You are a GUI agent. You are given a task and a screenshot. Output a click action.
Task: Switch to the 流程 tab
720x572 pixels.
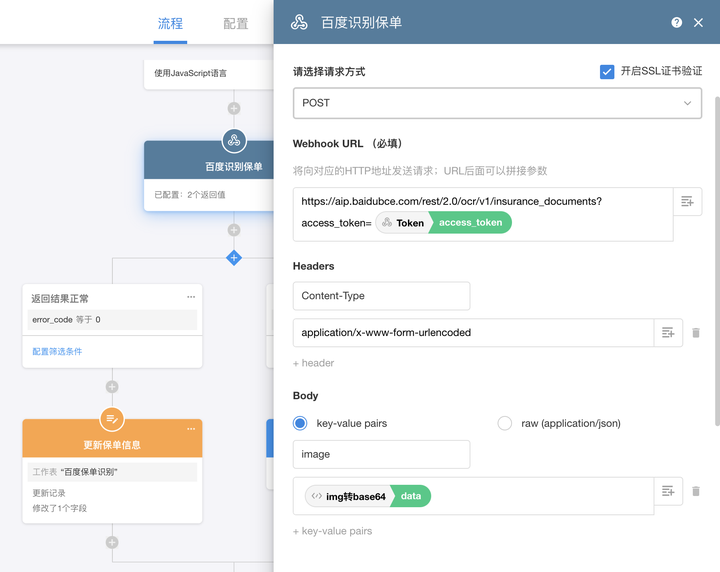pos(170,23)
